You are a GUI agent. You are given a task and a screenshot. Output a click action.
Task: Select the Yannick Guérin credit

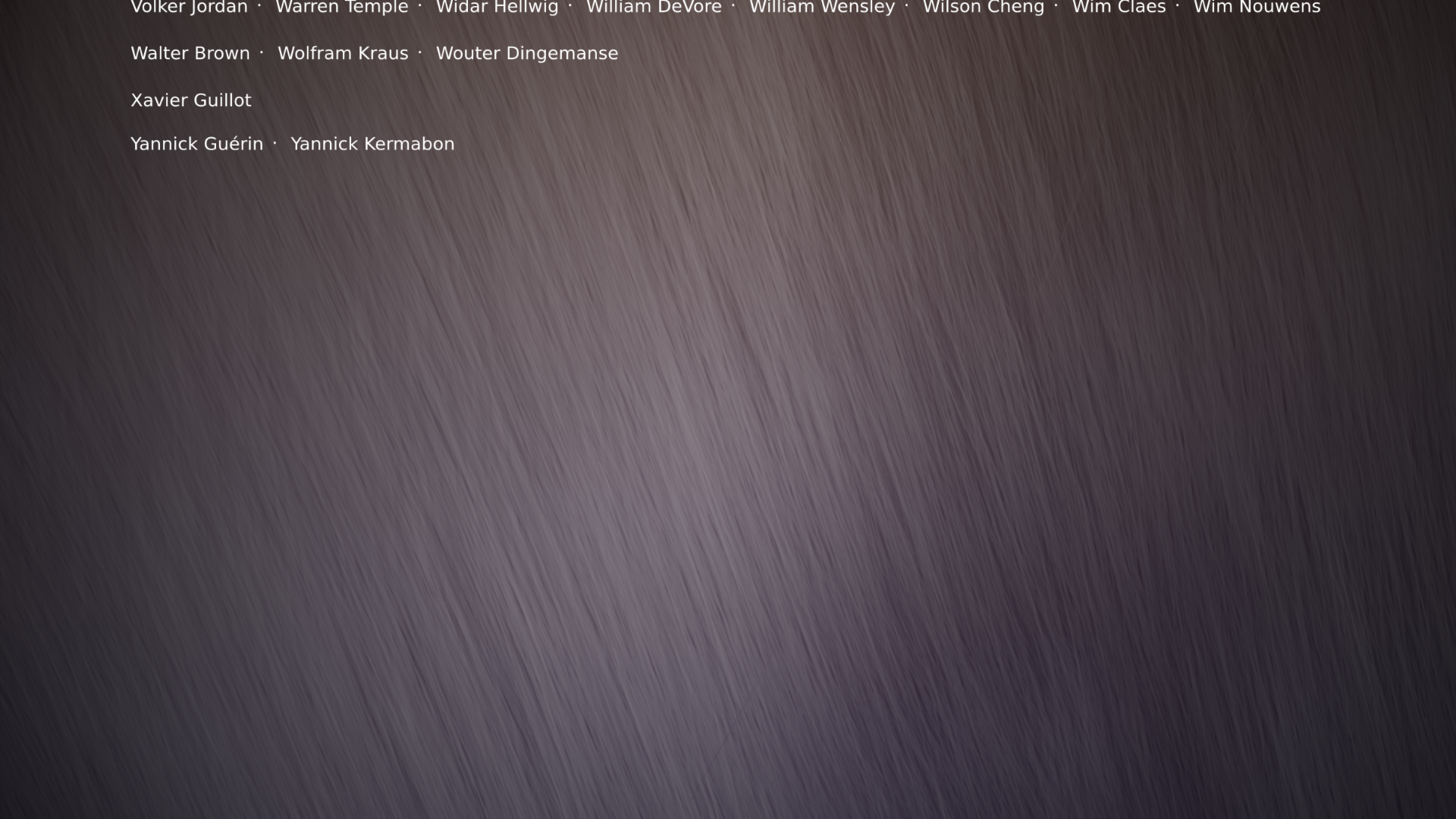tap(196, 143)
